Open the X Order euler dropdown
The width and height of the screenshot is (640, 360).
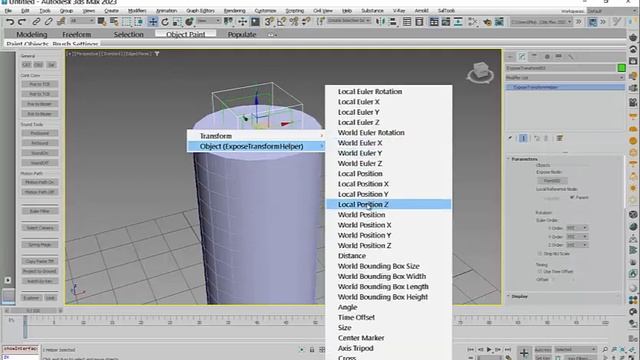click(577, 228)
